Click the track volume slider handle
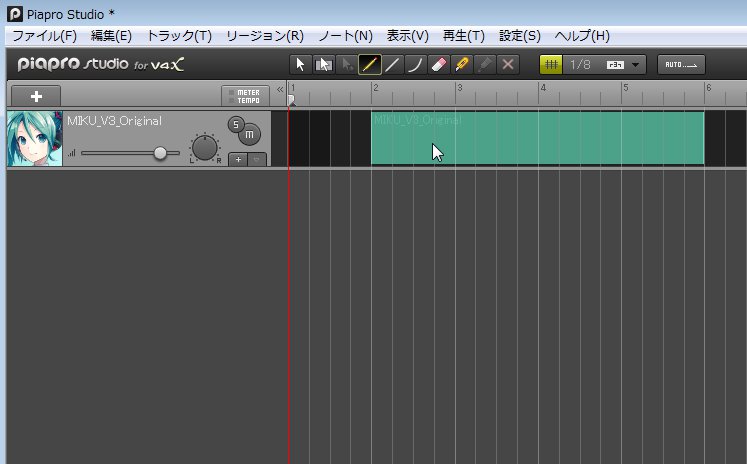 [160, 153]
